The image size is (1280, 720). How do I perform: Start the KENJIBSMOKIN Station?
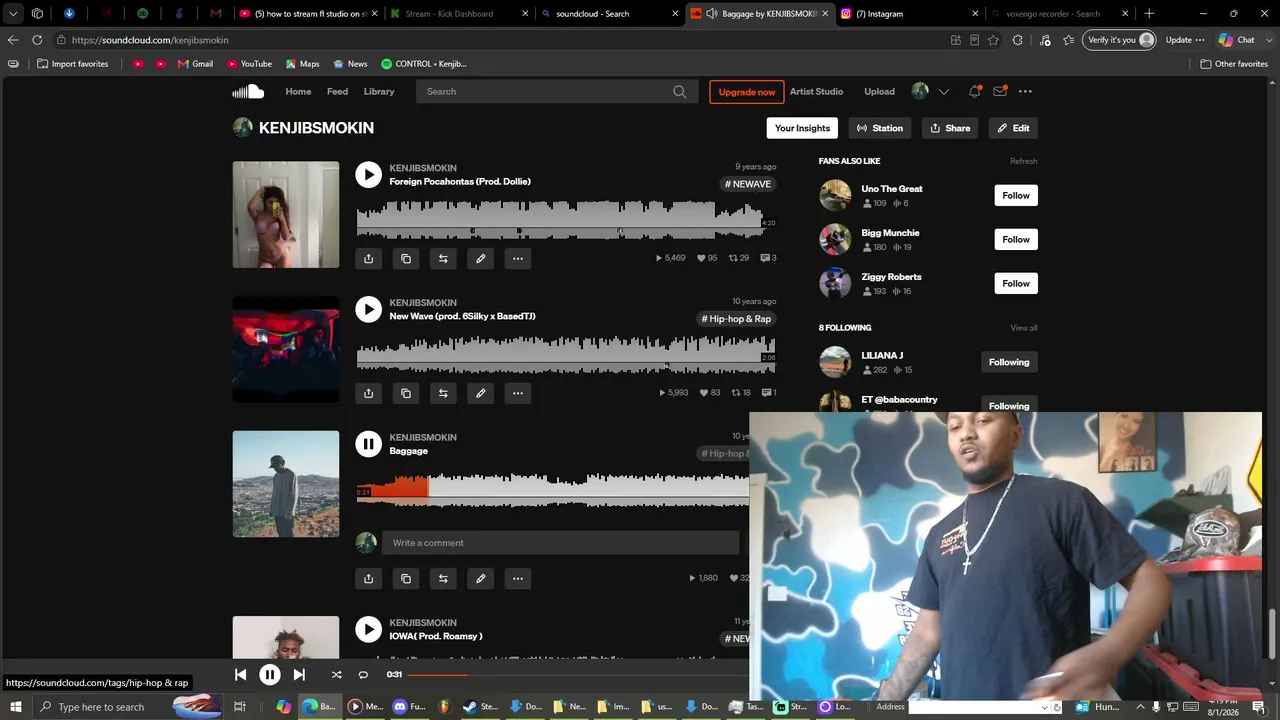(x=880, y=128)
